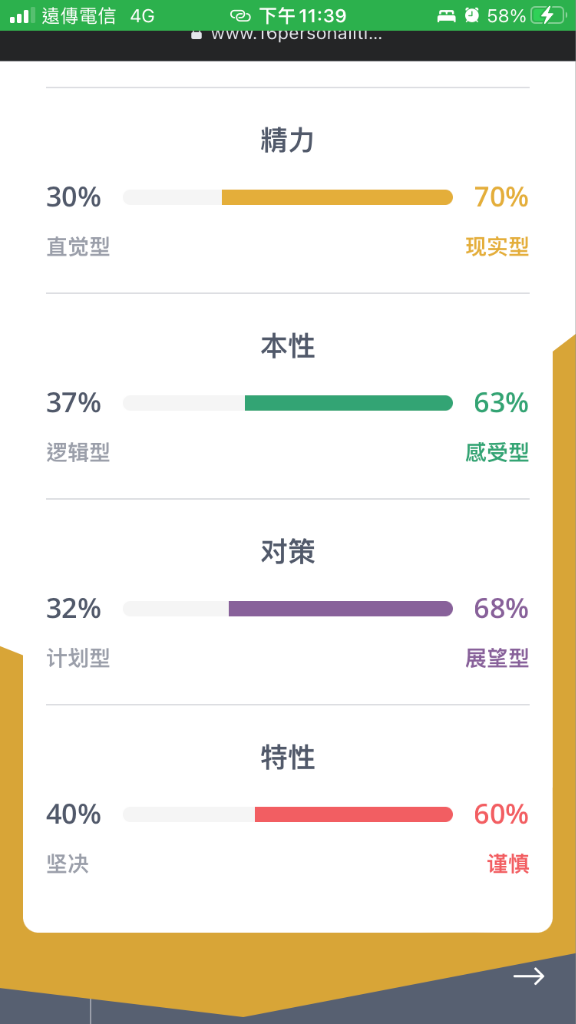Screen dimensions: 576x1024
Task: Select the 对策 purple progress bar
Action: tap(288, 609)
